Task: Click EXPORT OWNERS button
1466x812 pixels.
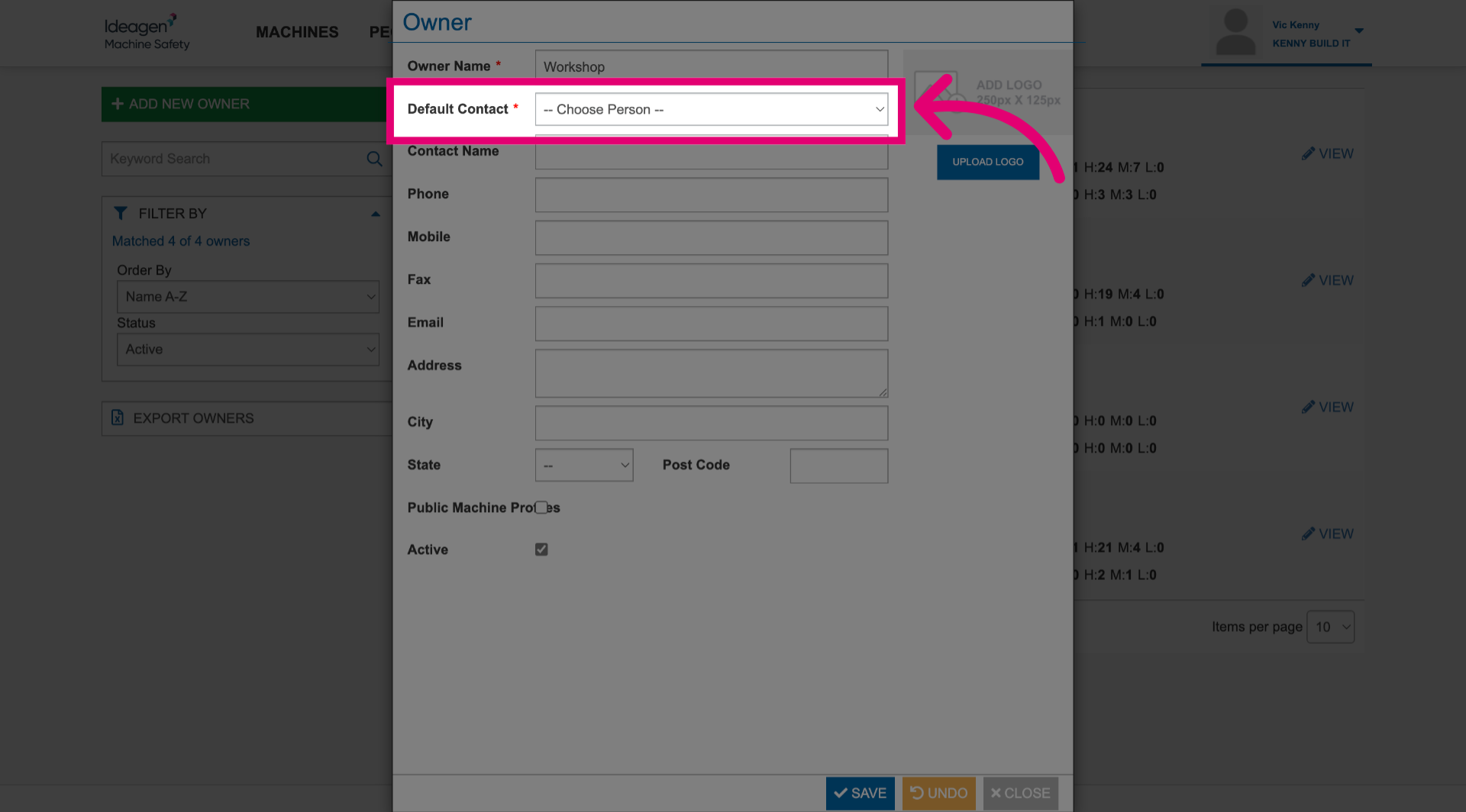Action: pyautogui.click(x=247, y=418)
